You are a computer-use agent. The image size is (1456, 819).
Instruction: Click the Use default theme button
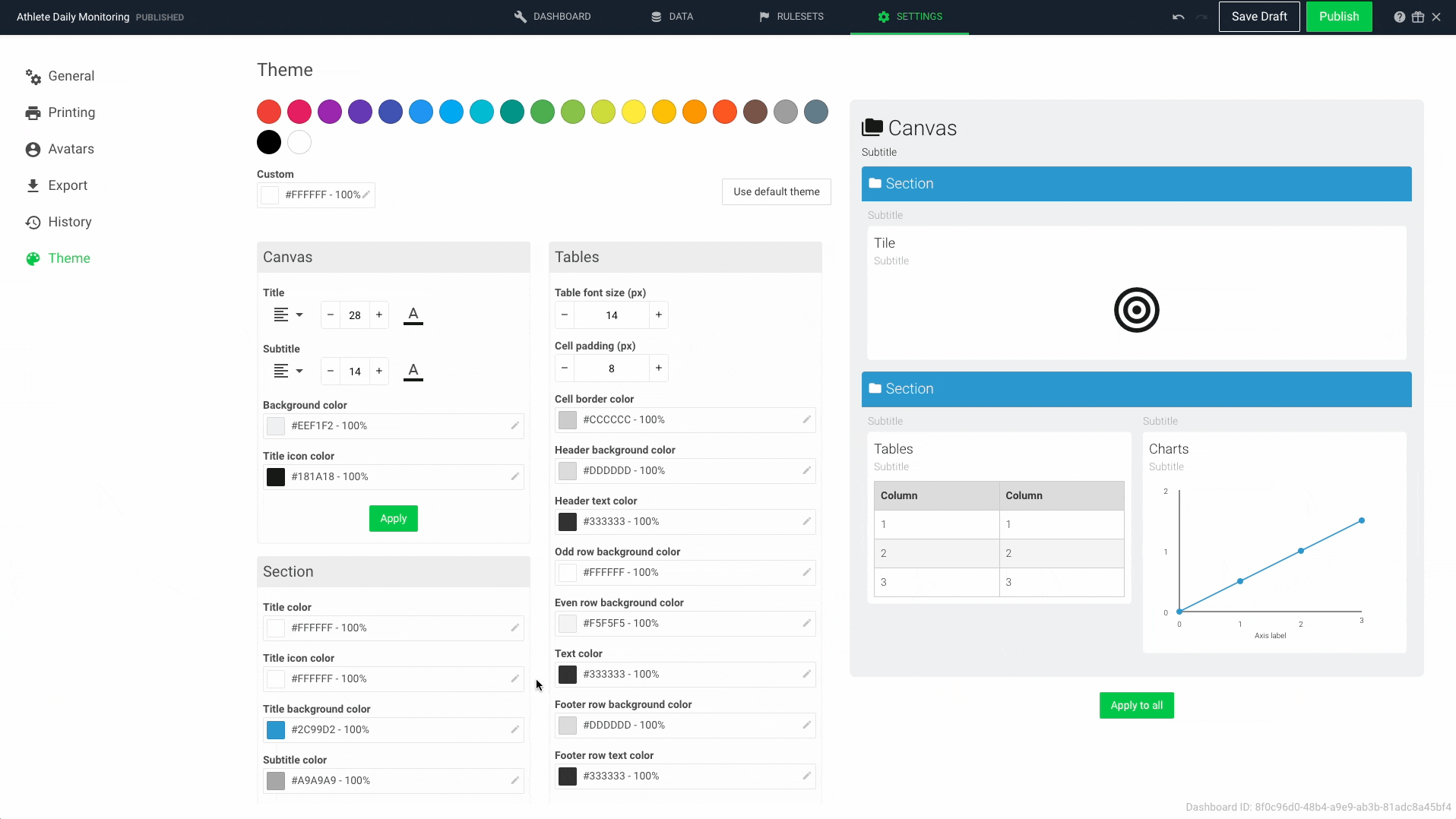[x=776, y=191]
